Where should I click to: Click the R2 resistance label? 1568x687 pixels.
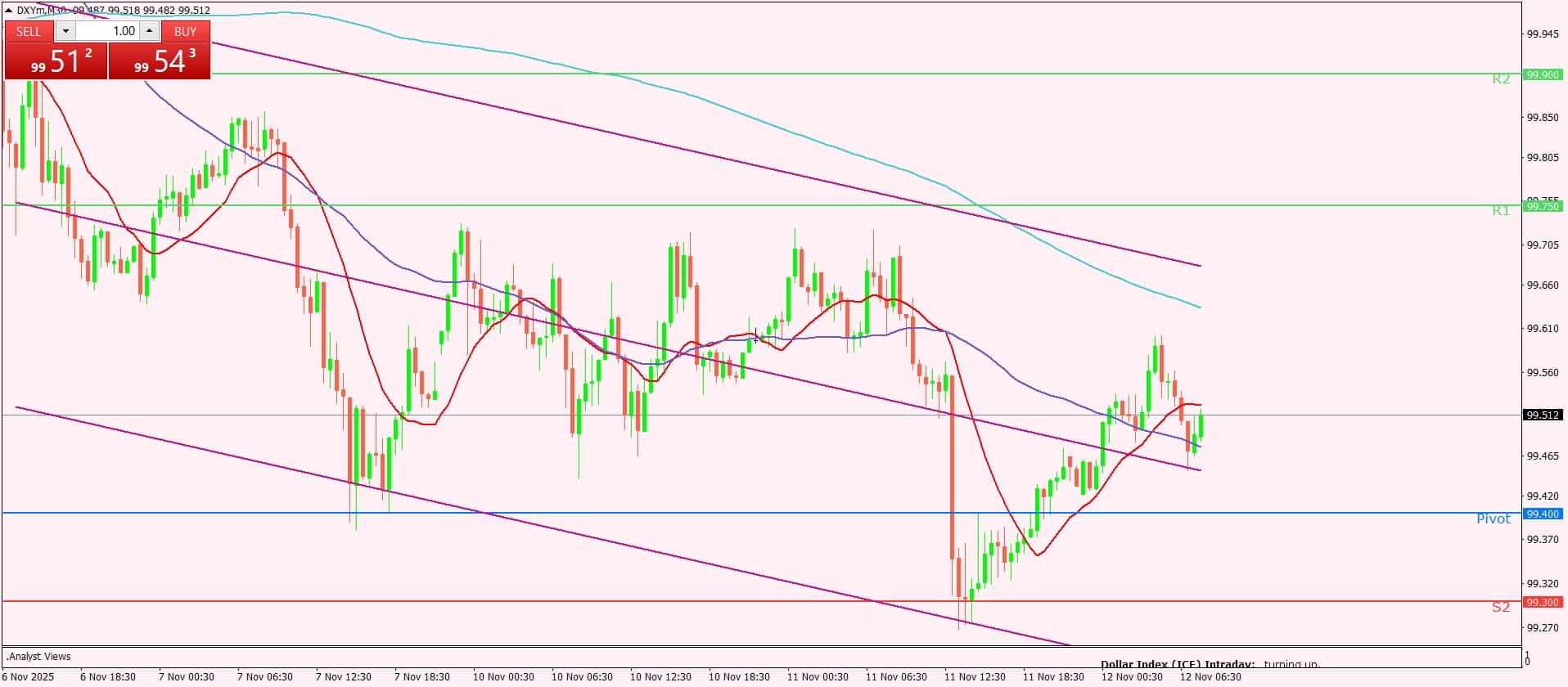pyautogui.click(x=1501, y=79)
